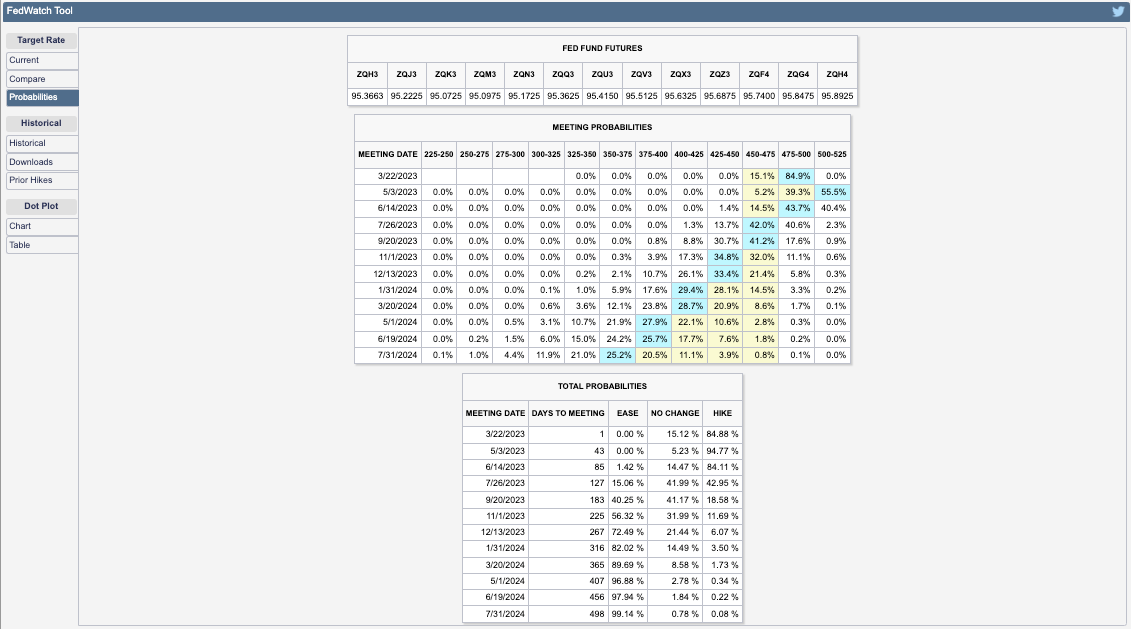Open the Current target rate view

click(42, 61)
